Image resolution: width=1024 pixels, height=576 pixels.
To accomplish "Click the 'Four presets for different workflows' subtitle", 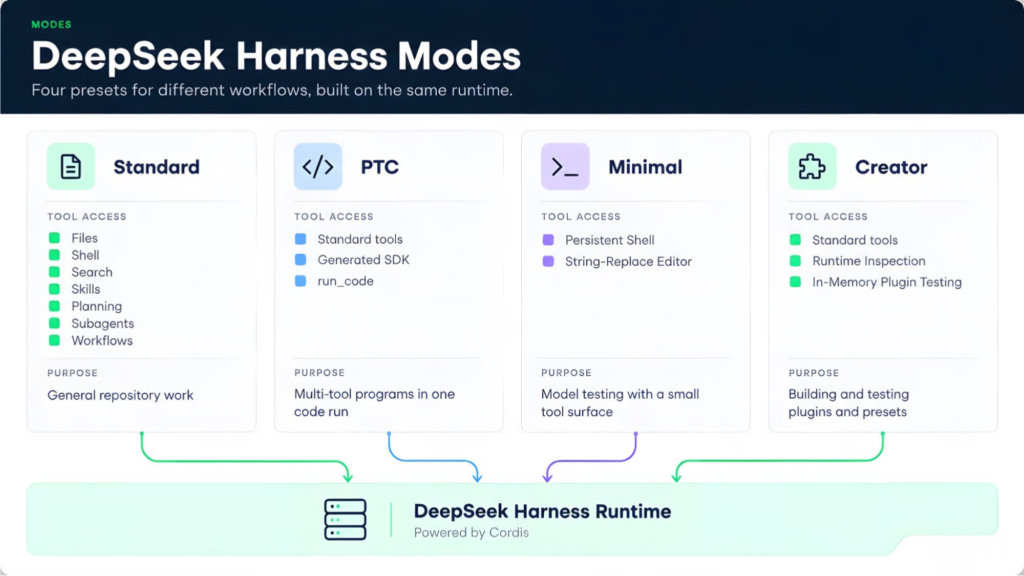I will [x=272, y=90].
